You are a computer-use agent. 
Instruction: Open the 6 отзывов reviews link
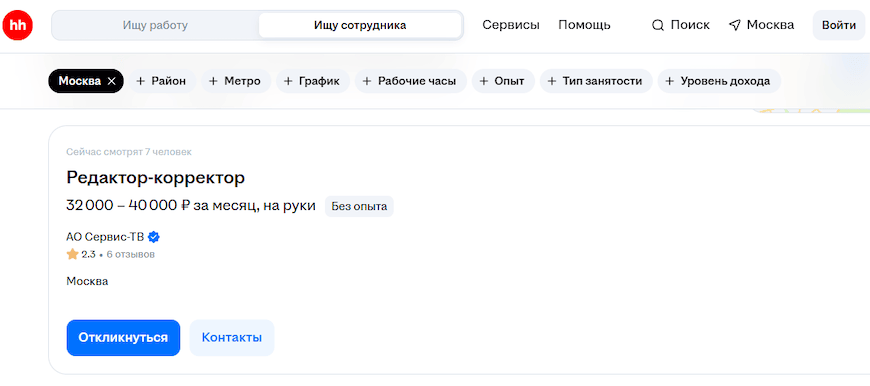(130, 255)
